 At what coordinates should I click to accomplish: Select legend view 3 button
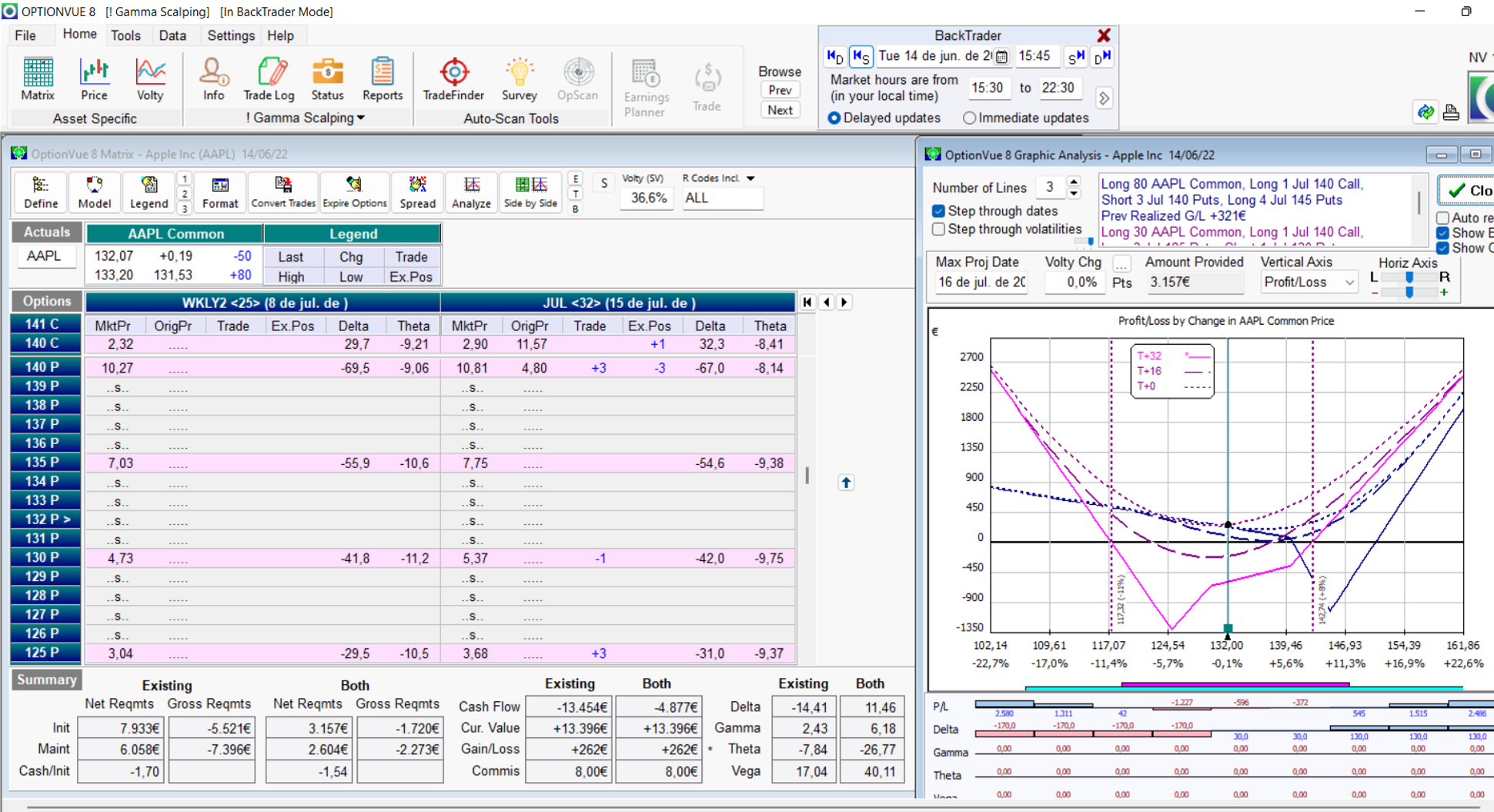tap(184, 209)
